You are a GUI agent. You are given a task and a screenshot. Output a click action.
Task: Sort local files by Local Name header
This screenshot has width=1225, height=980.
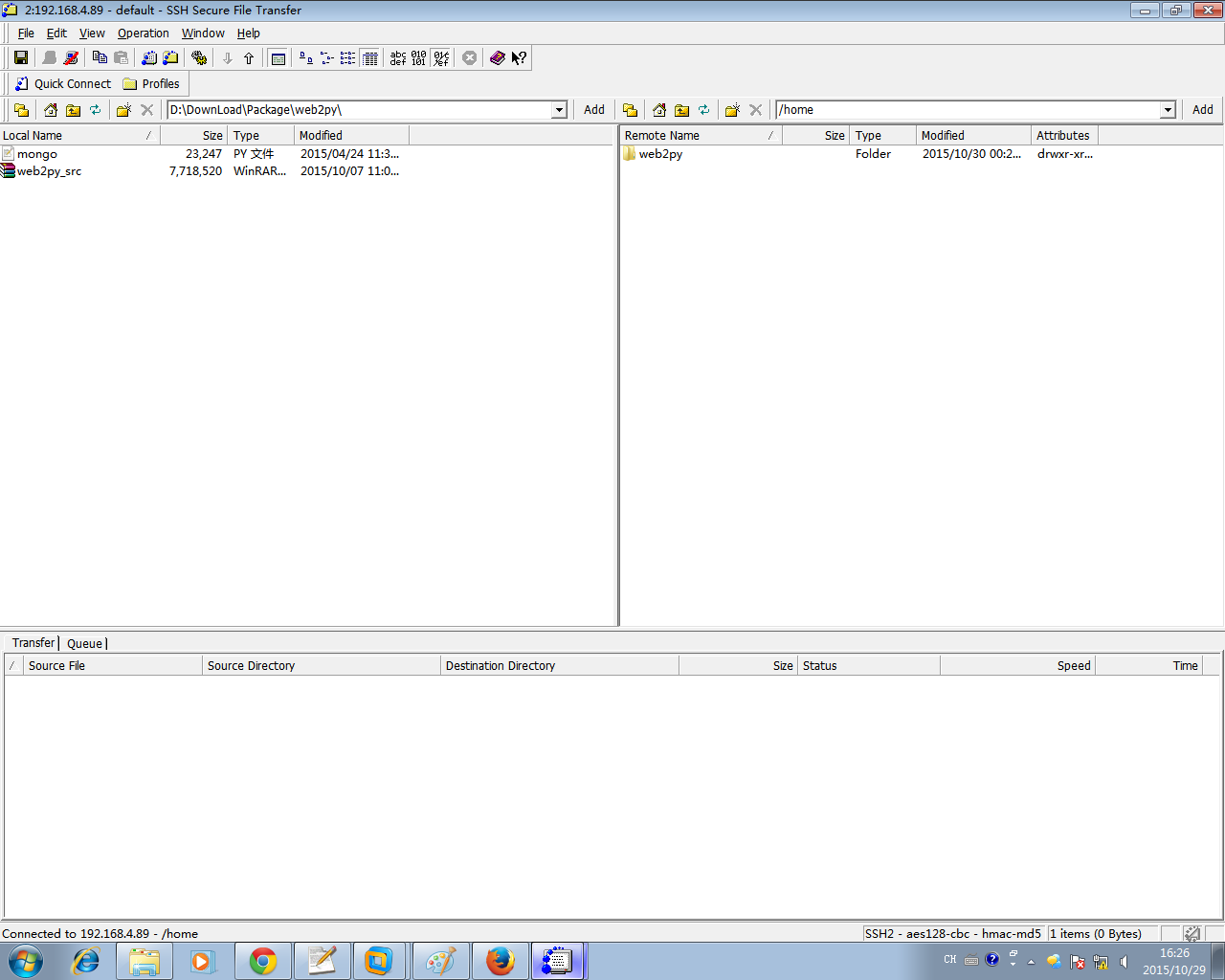[x=79, y=136]
